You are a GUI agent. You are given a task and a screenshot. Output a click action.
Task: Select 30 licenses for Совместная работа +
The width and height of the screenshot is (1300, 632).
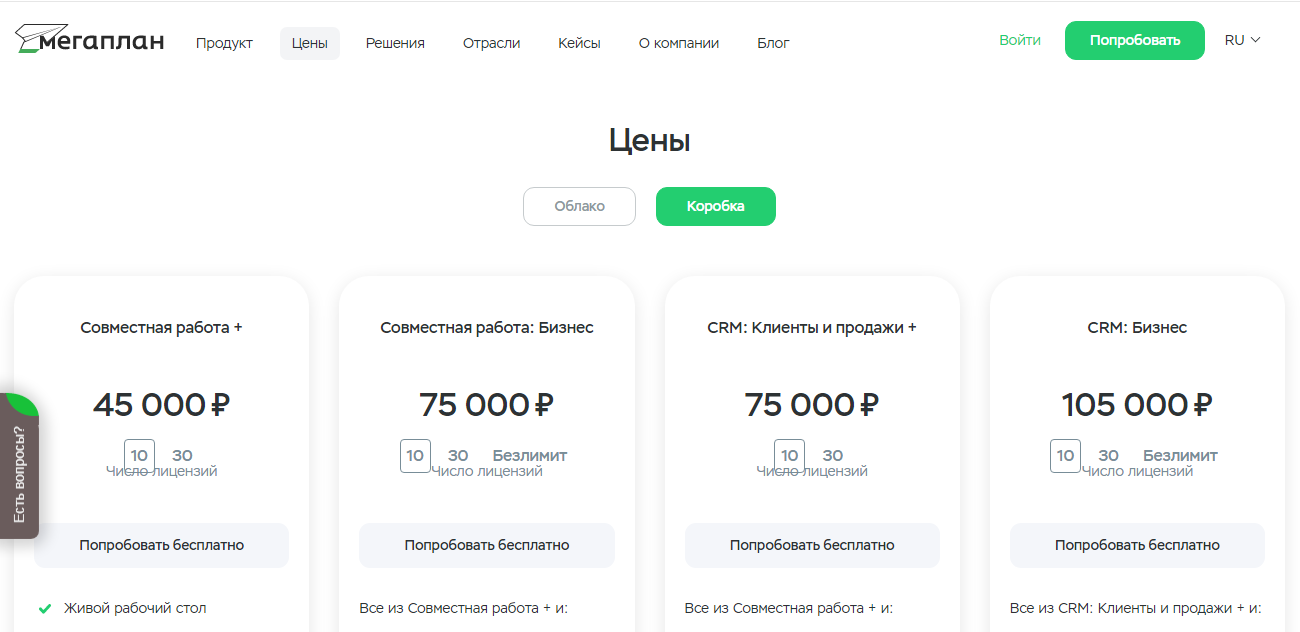coord(182,455)
